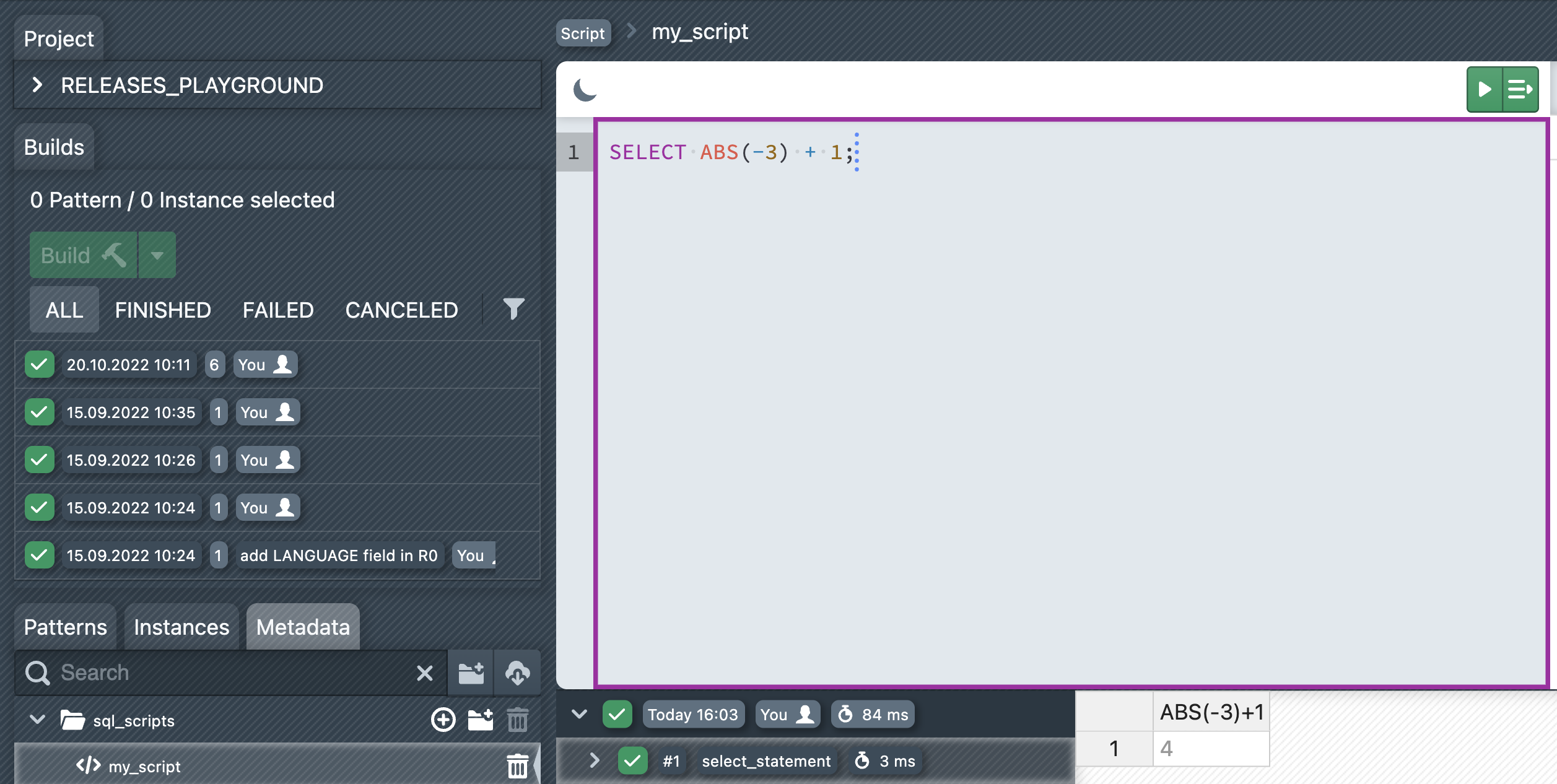Add a new item to the sql_scripts folder
The image size is (1557, 784).
pos(443,720)
